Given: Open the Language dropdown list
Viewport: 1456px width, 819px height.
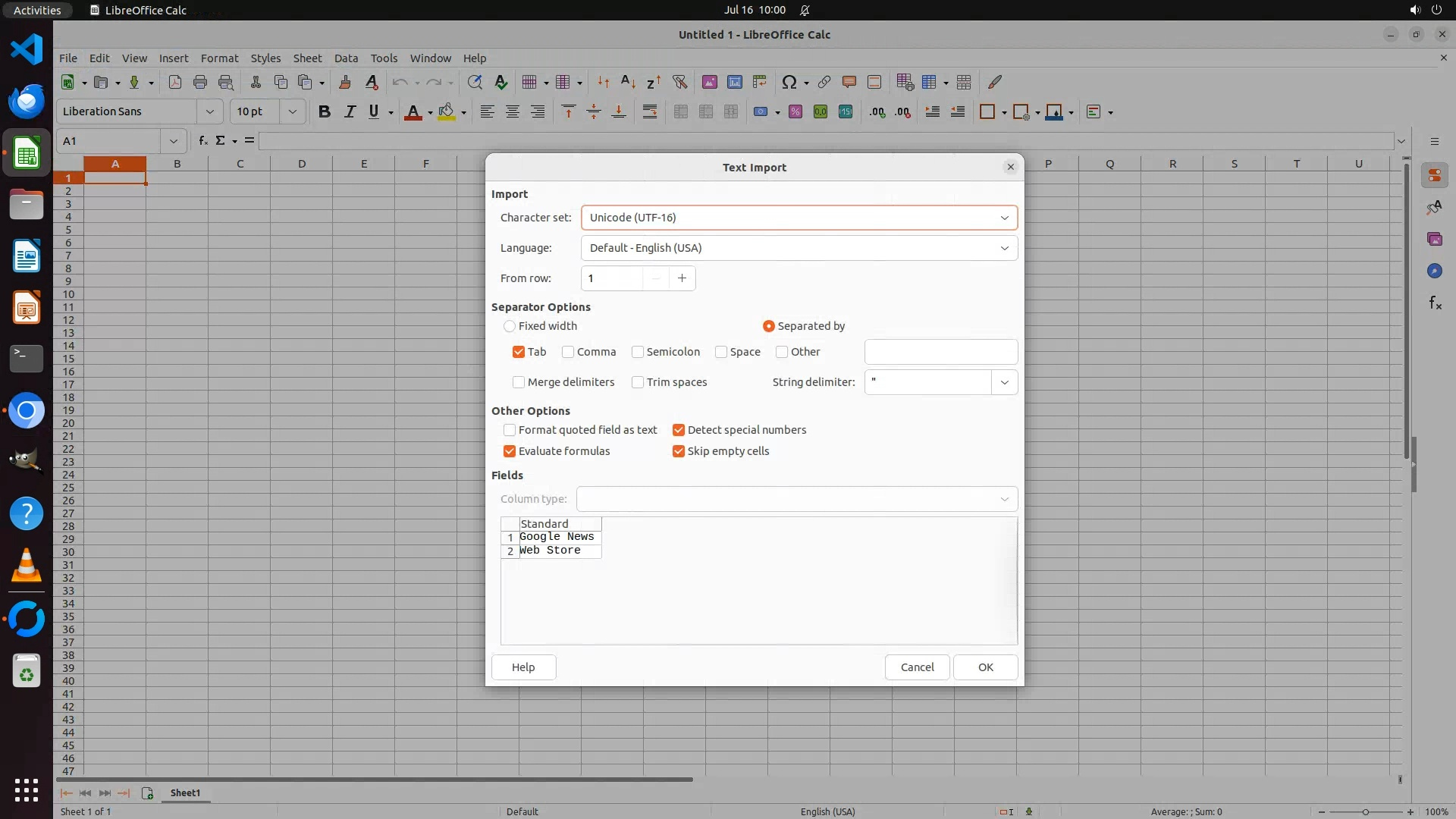Looking at the screenshot, I should [1004, 248].
